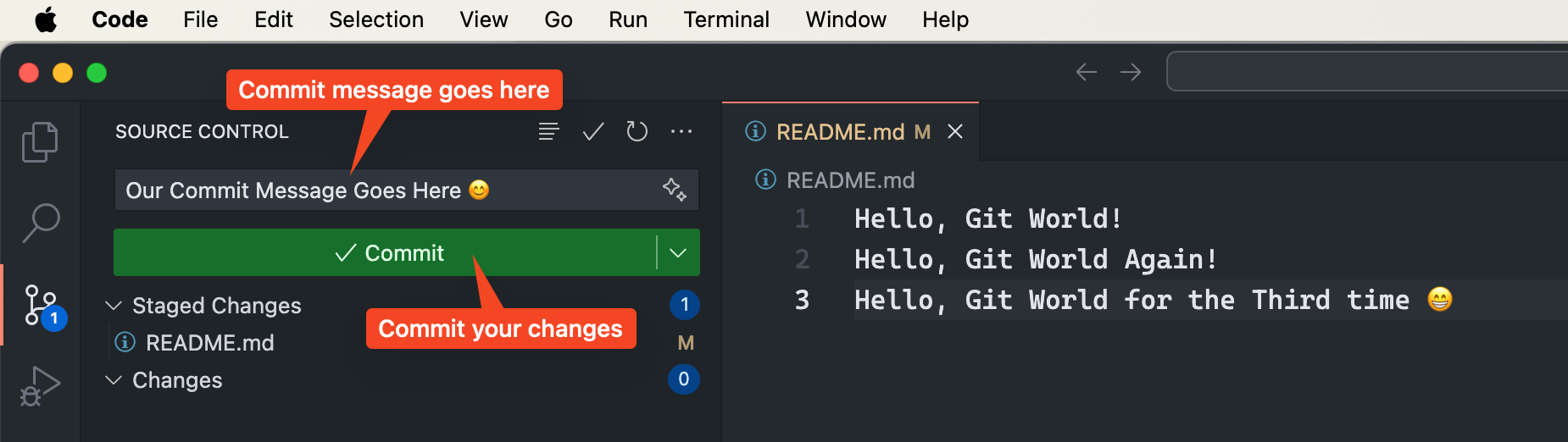Click the yellow minimize window button
Screen dimensions: 1568x442
tap(63, 73)
